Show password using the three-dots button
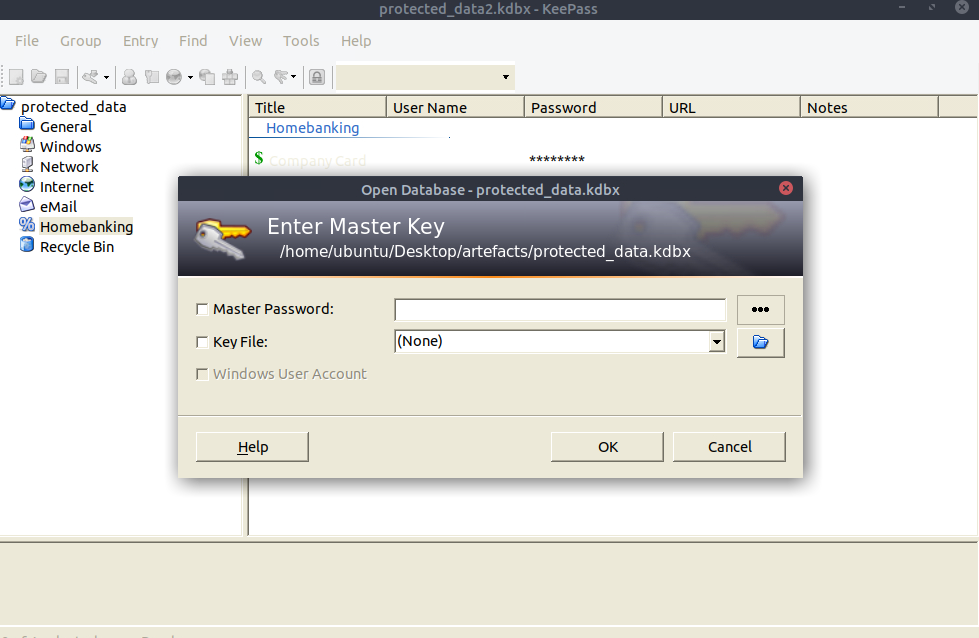Screen dimensions: 979x638 (x=760, y=310)
